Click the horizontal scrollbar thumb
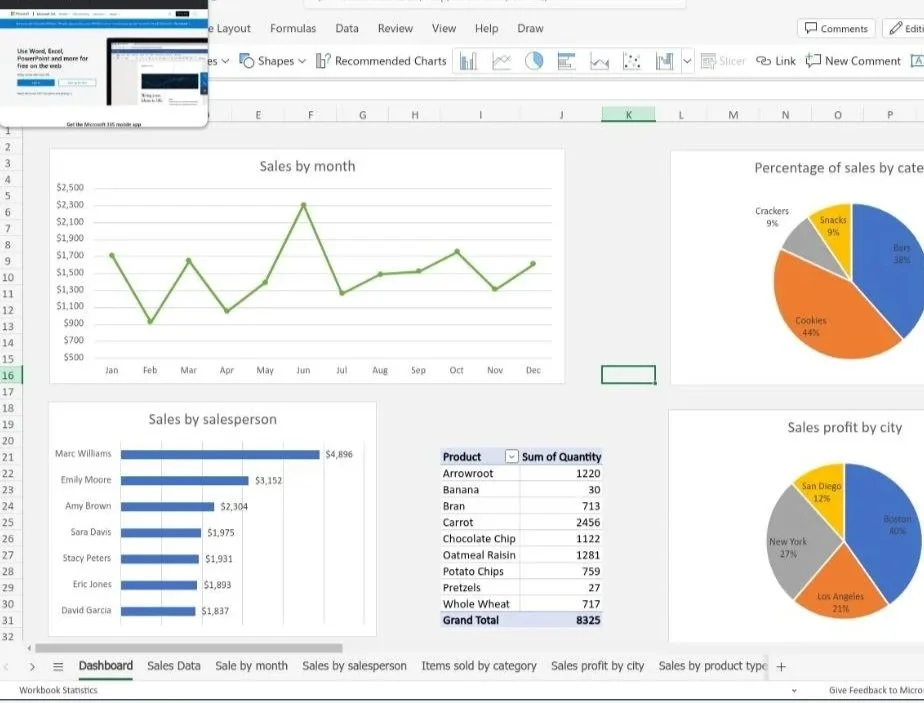 [x=189, y=648]
